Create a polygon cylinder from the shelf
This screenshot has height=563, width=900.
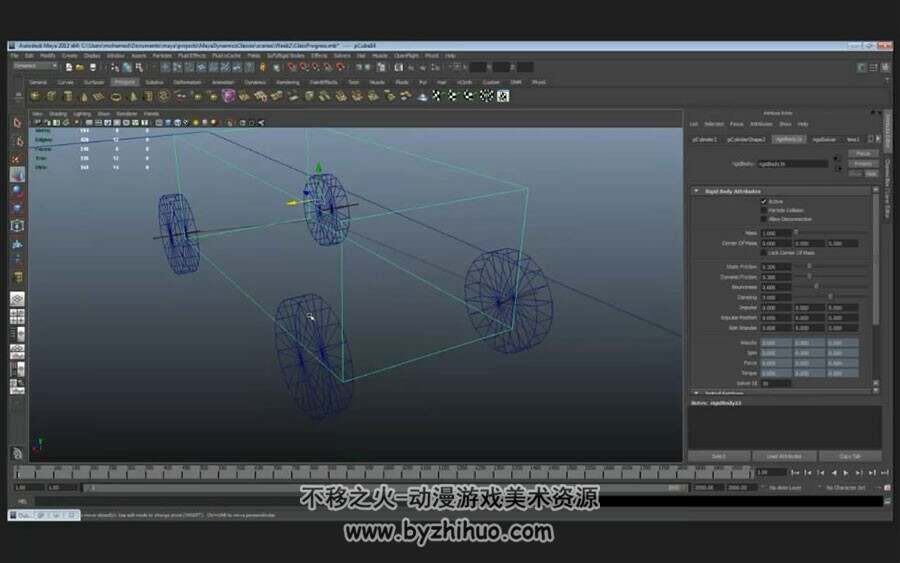(68, 96)
